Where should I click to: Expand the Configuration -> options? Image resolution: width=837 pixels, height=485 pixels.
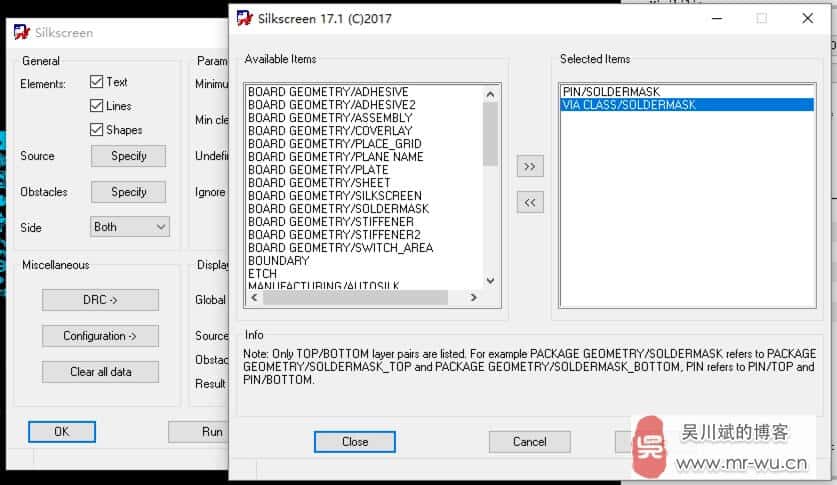click(x=100, y=336)
